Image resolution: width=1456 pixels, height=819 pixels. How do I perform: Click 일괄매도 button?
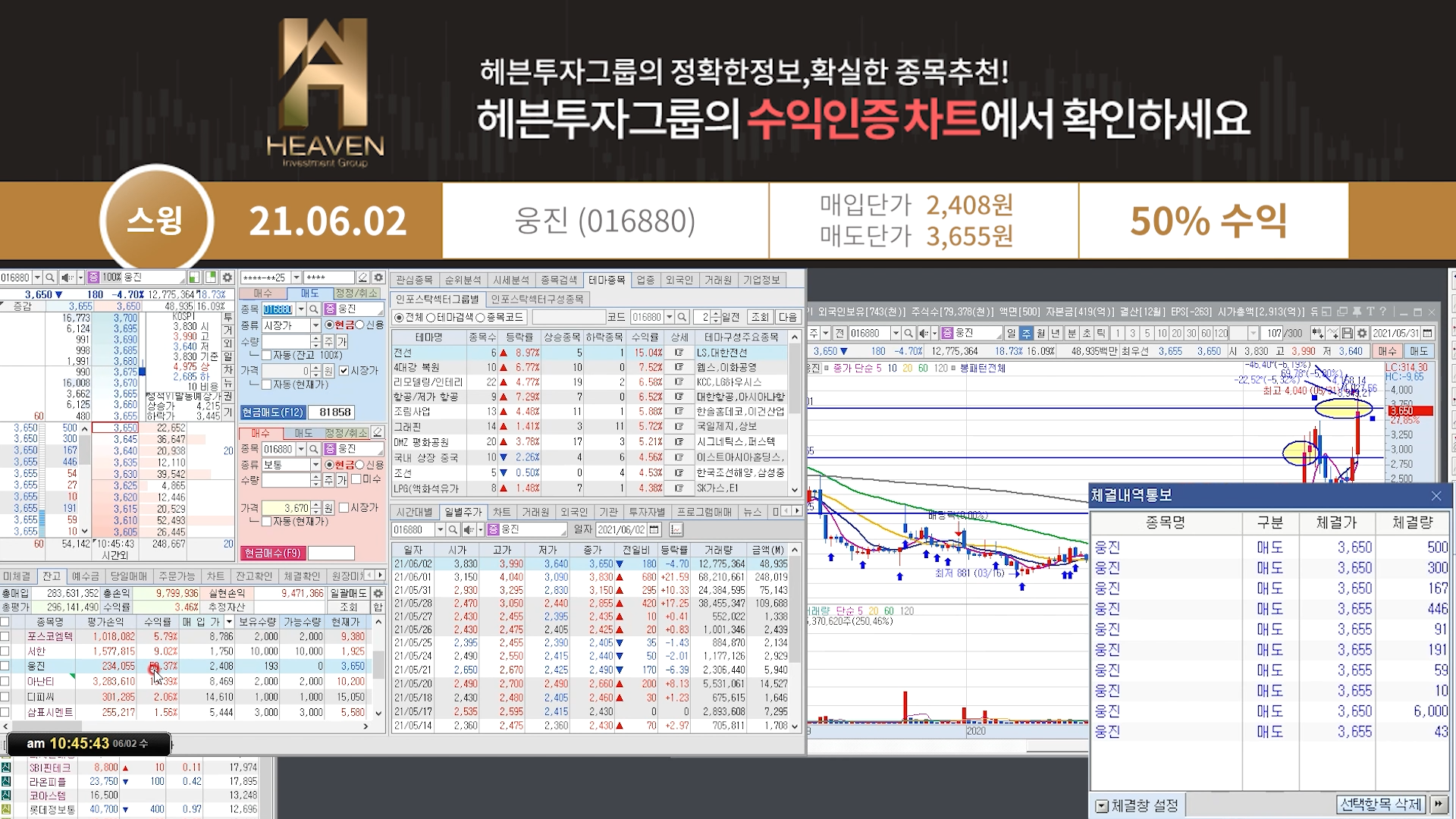tap(349, 593)
